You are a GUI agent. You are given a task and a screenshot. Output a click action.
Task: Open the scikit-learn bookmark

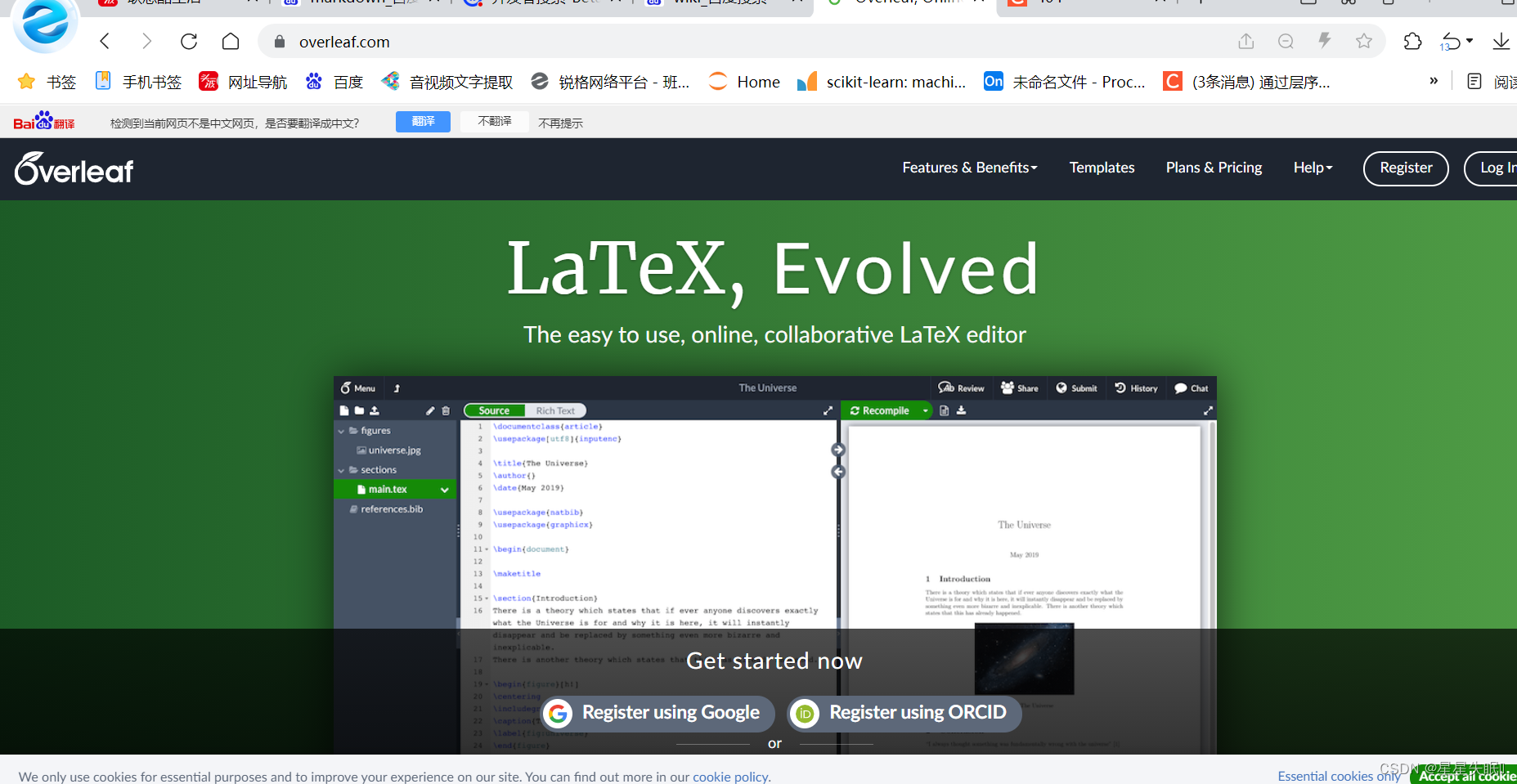point(882,82)
